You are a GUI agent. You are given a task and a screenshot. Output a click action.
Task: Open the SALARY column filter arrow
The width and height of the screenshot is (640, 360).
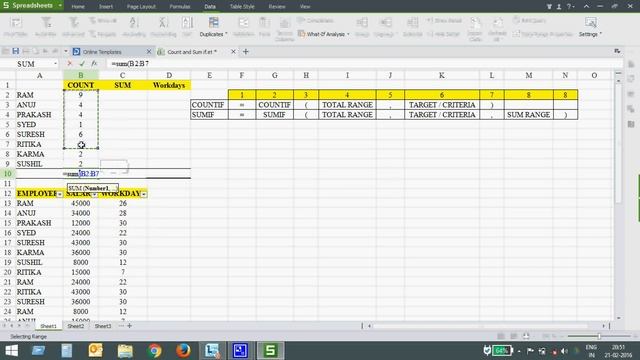coord(95,194)
